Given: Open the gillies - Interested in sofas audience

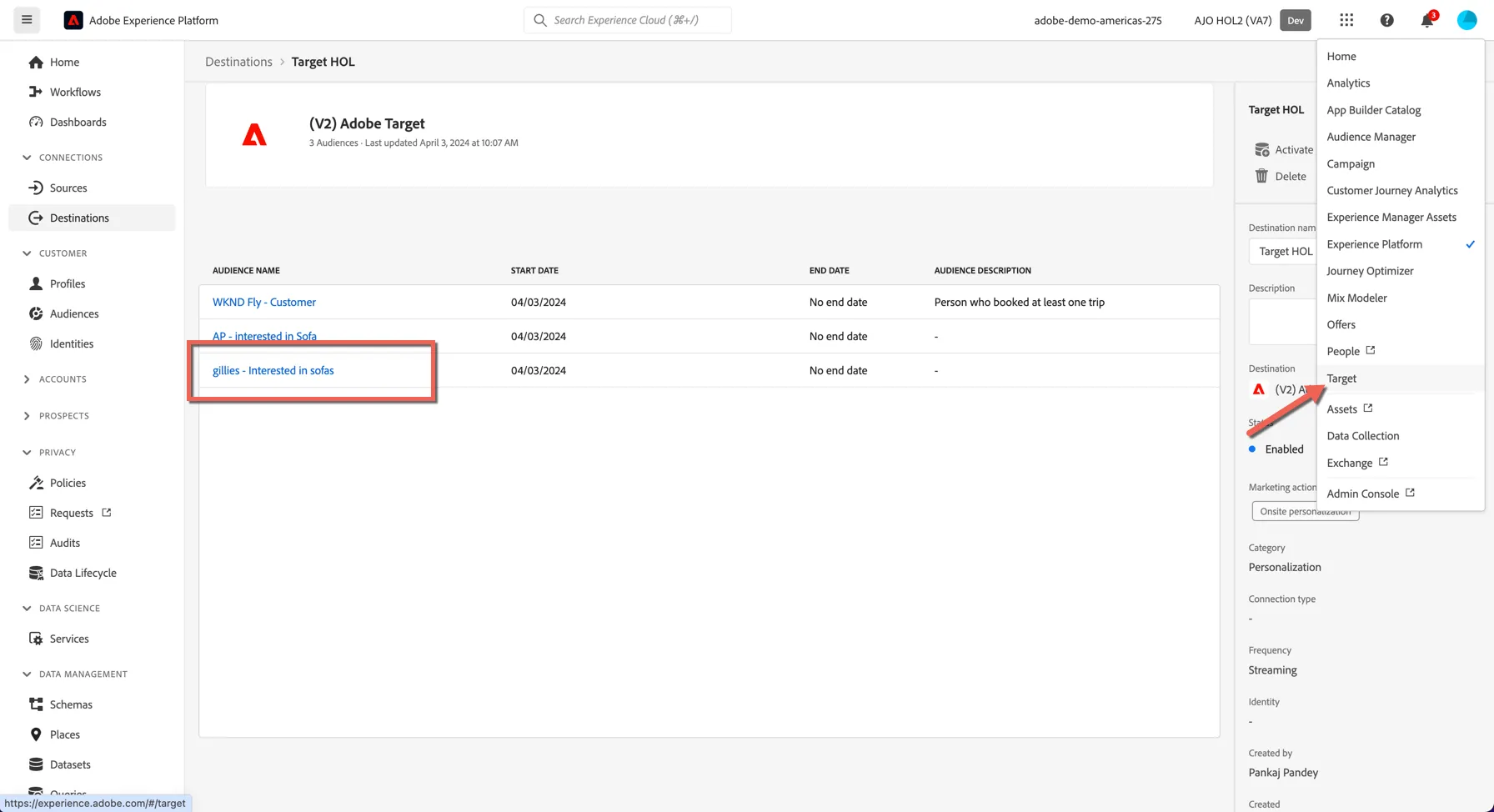Looking at the screenshot, I should (273, 370).
